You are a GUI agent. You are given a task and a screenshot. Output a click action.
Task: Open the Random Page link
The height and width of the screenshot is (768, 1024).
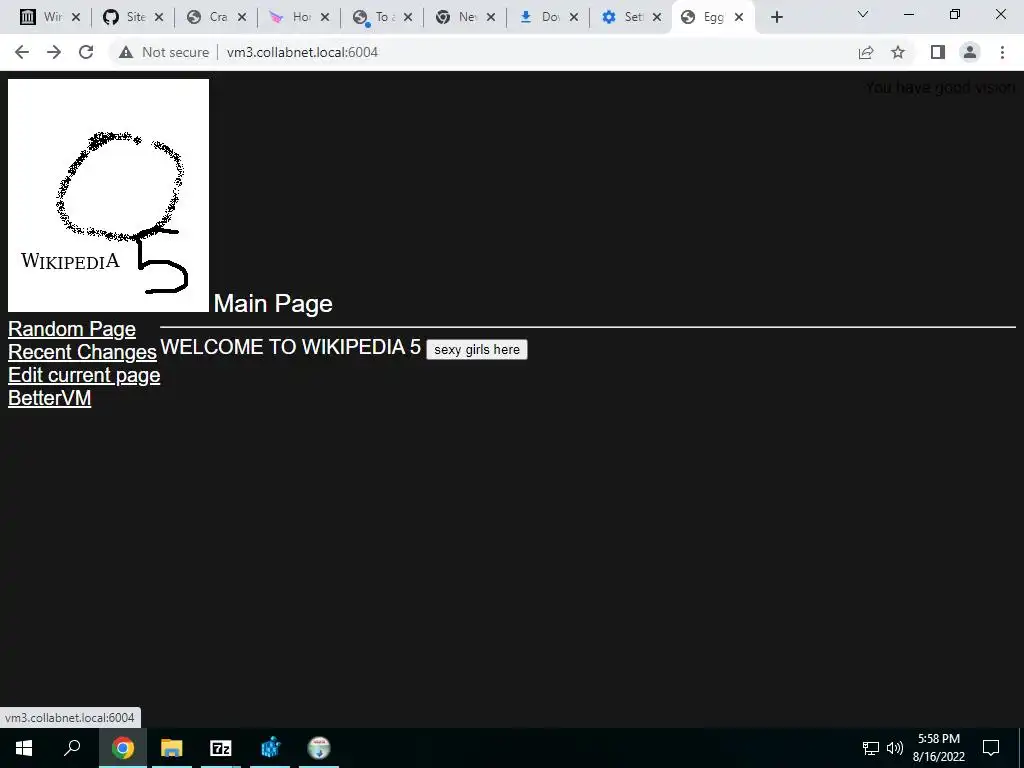72,329
